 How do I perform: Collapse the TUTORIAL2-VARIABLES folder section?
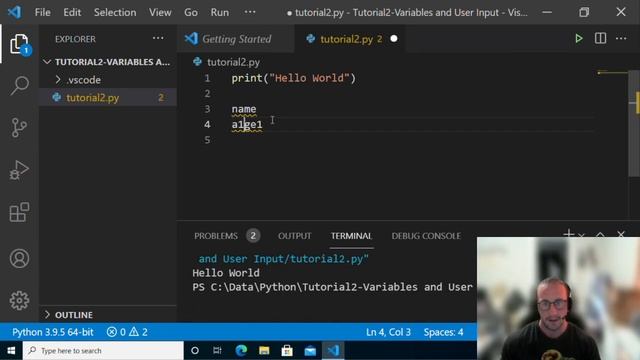coord(108,62)
